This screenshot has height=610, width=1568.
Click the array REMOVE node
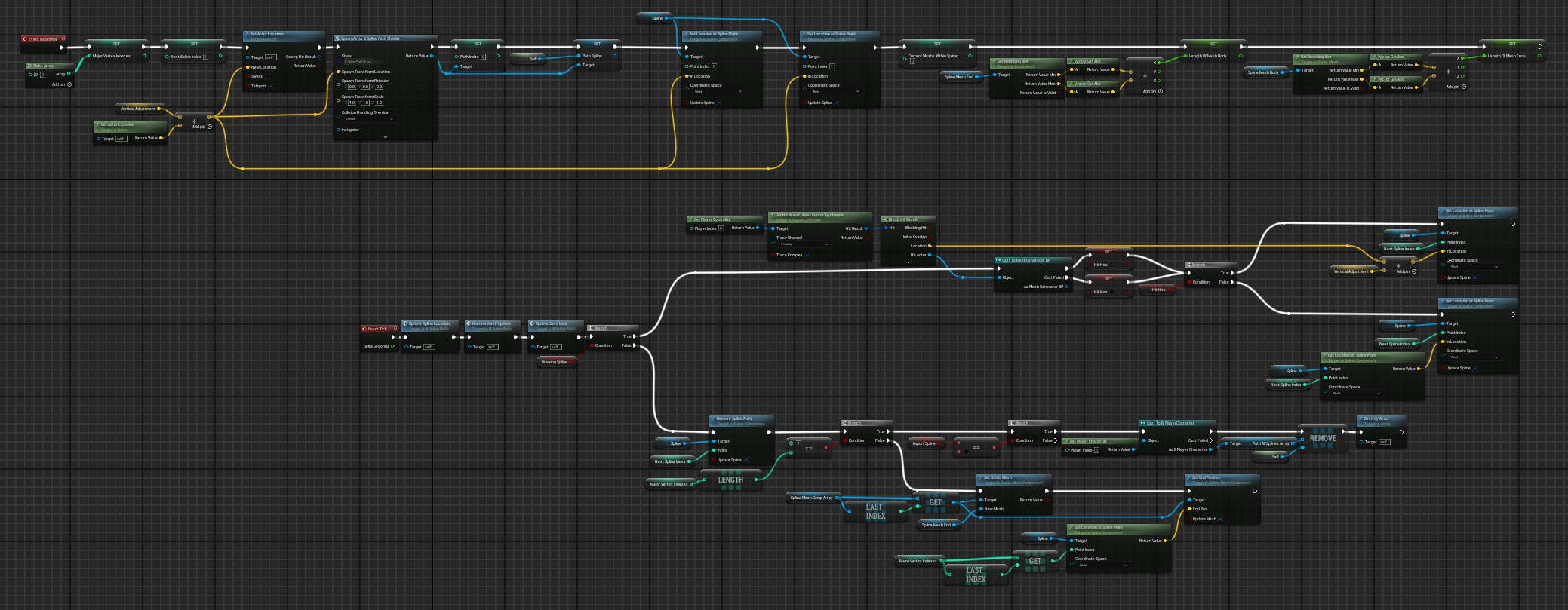[x=1322, y=439]
